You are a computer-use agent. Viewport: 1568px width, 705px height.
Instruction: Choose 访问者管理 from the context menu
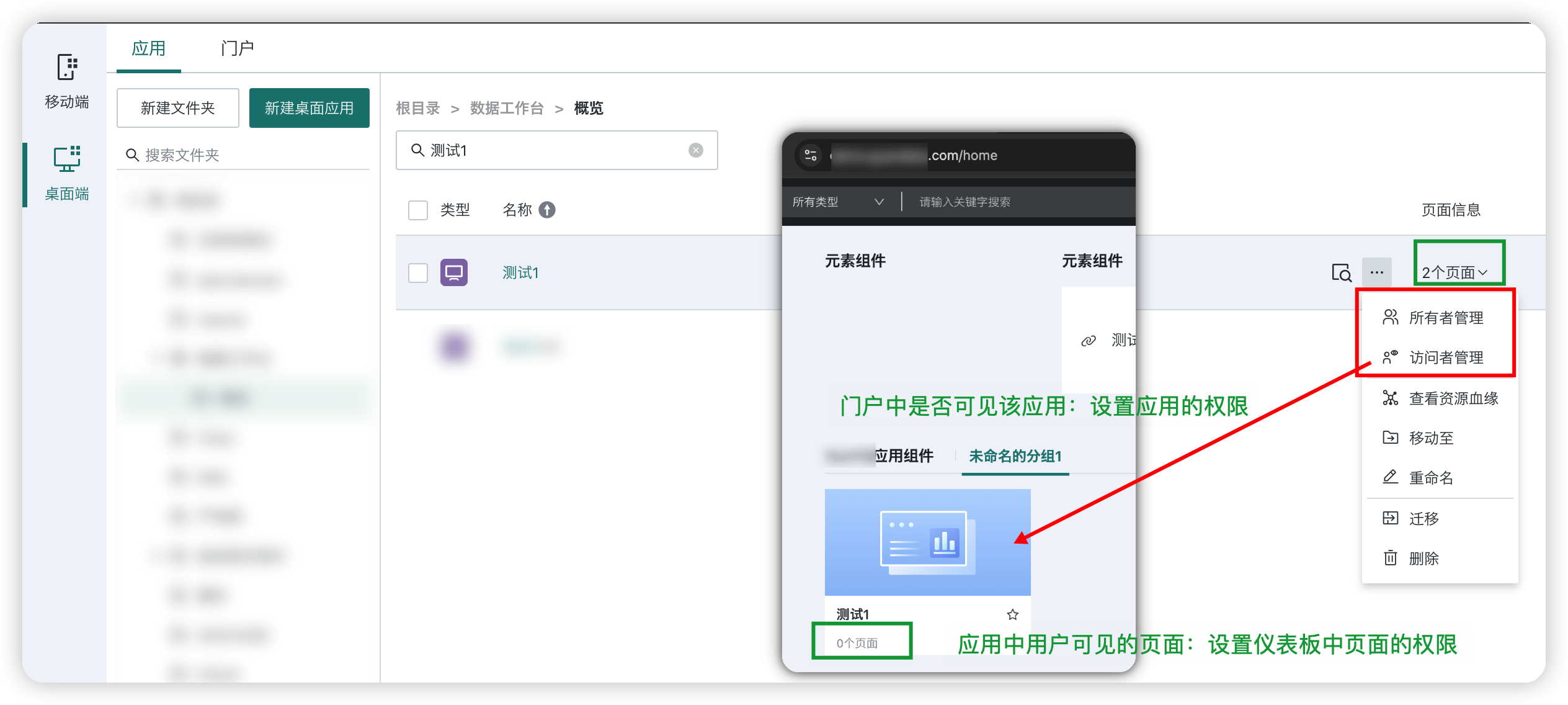tap(1445, 357)
